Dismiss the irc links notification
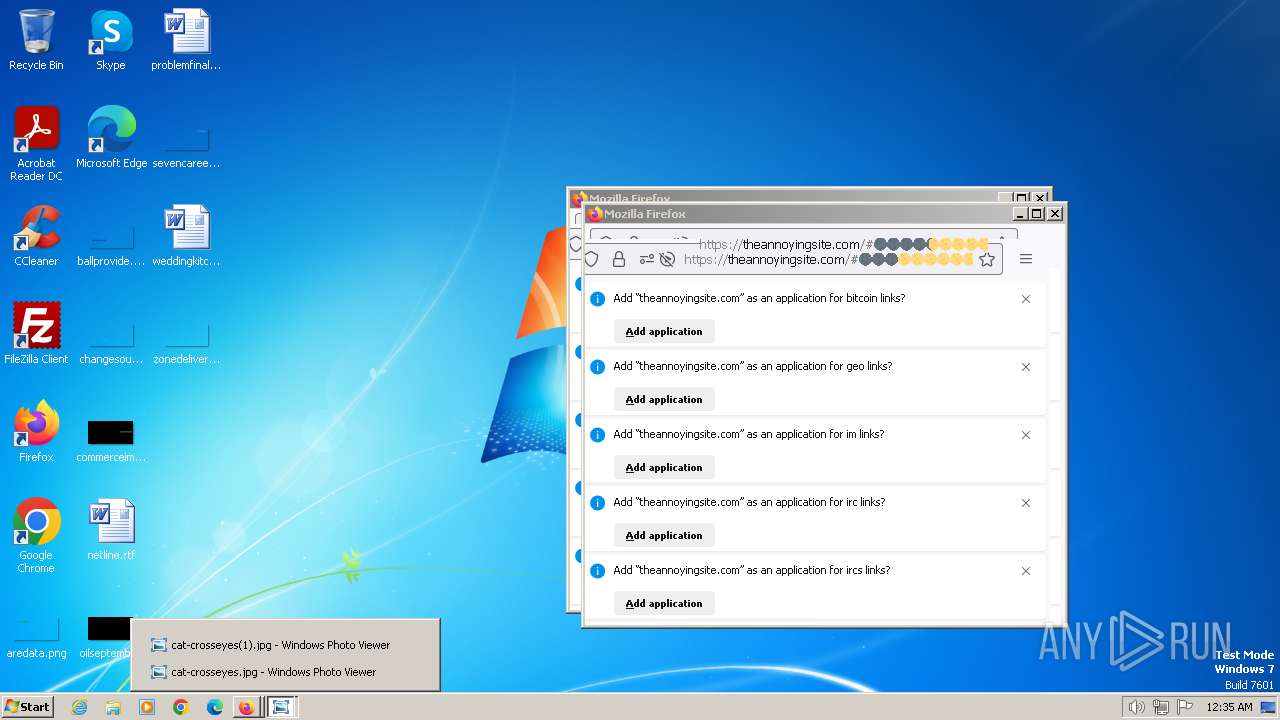The image size is (1280, 720). (x=1026, y=503)
